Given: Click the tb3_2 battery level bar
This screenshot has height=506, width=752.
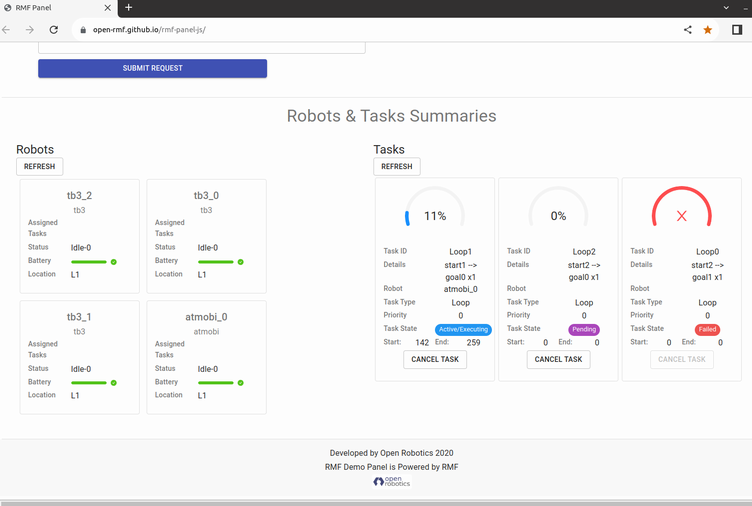Looking at the screenshot, I should click(89, 262).
